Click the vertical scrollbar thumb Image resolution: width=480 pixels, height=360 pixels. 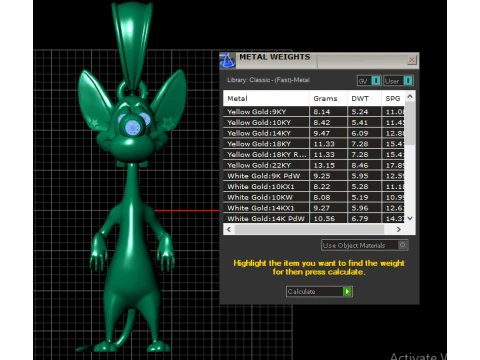pyautogui.click(x=410, y=123)
